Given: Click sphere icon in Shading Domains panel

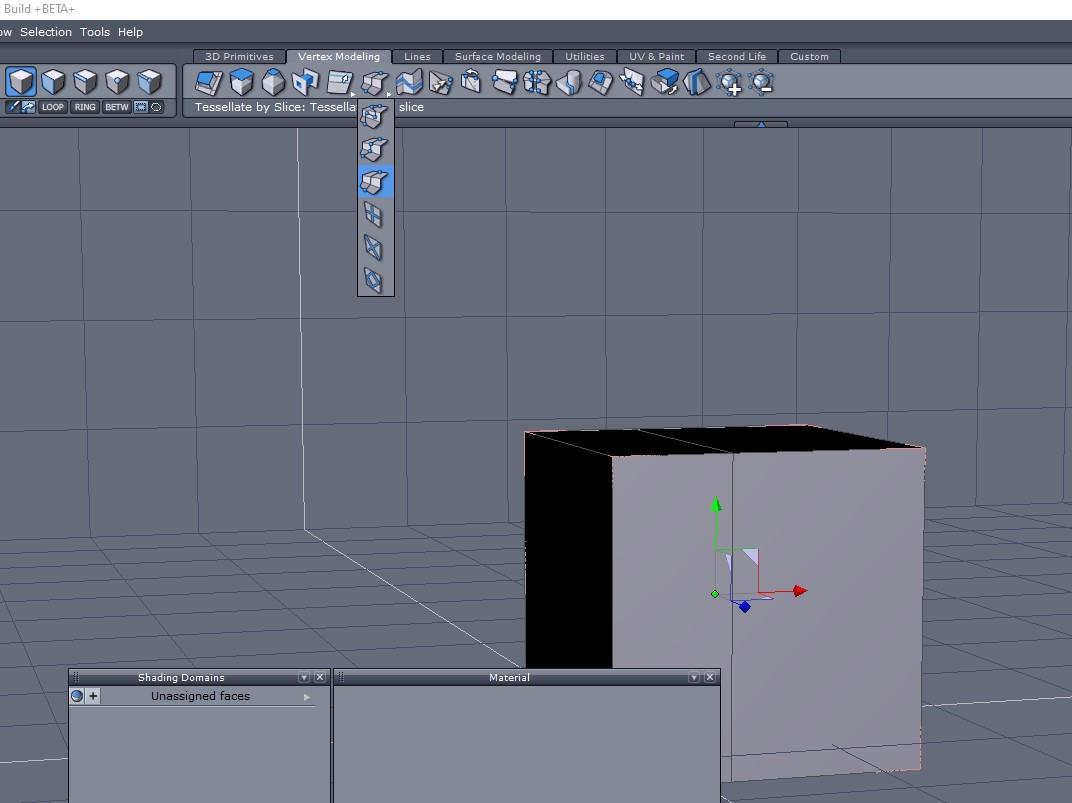Looking at the screenshot, I should 77,696.
